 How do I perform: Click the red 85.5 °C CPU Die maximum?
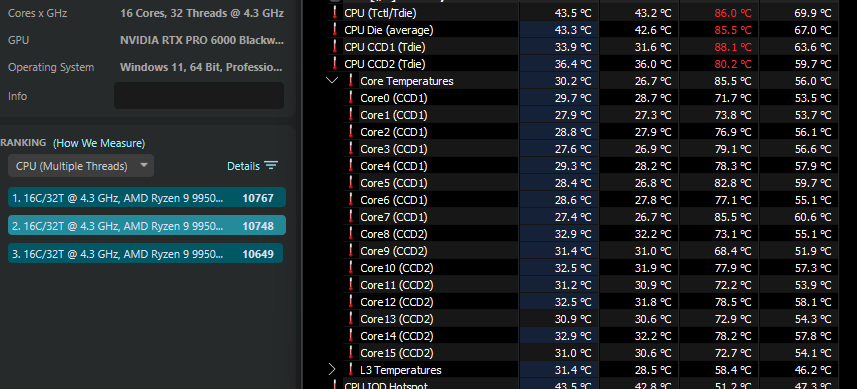(x=732, y=30)
